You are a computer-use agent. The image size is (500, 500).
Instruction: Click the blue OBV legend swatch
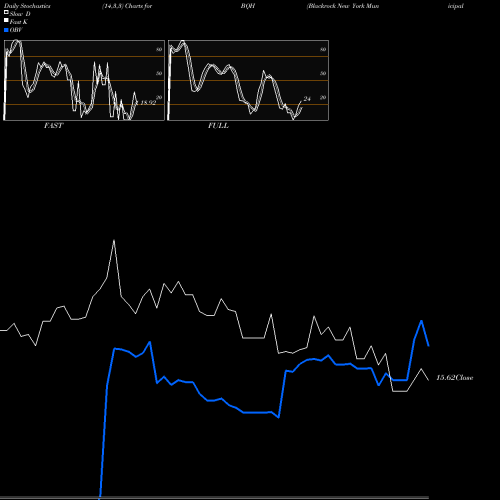point(6,30)
